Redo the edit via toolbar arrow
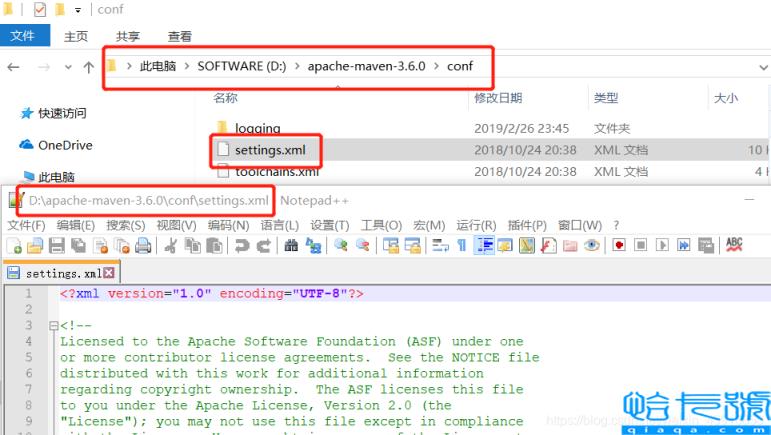 [263, 245]
